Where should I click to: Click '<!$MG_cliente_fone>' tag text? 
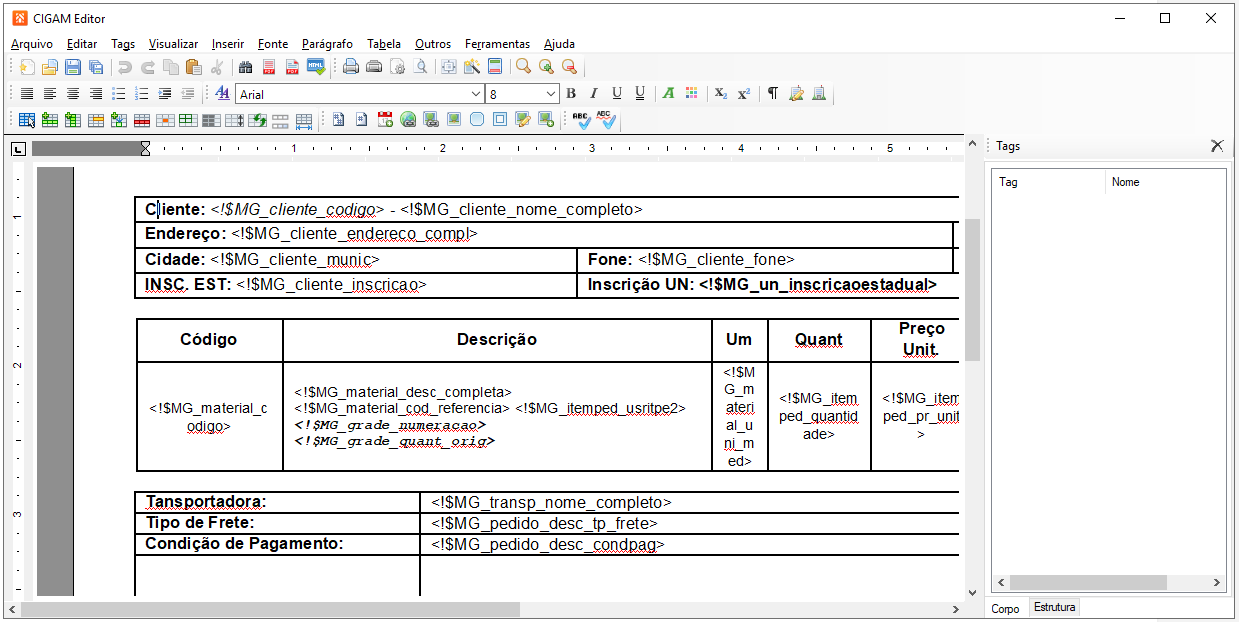716,259
